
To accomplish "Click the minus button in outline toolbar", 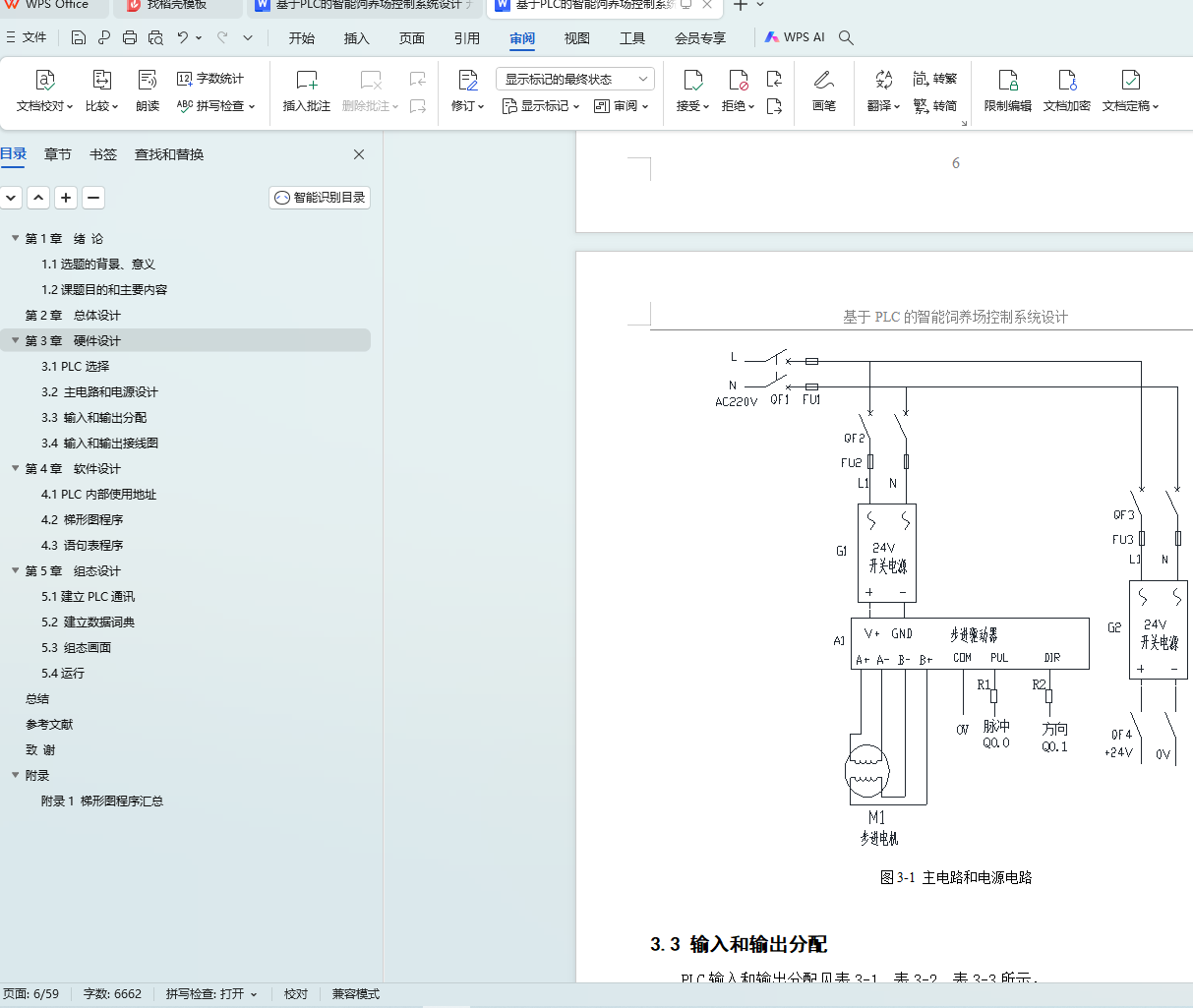I will point(93,198).
